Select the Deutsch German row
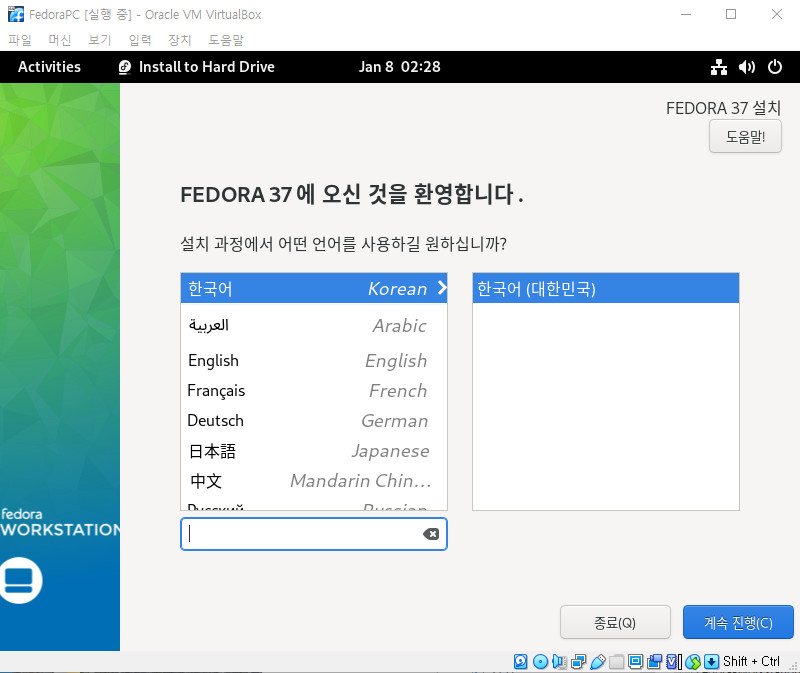The width and height of the screenshot is (800, 673). [x=314, y=420]
